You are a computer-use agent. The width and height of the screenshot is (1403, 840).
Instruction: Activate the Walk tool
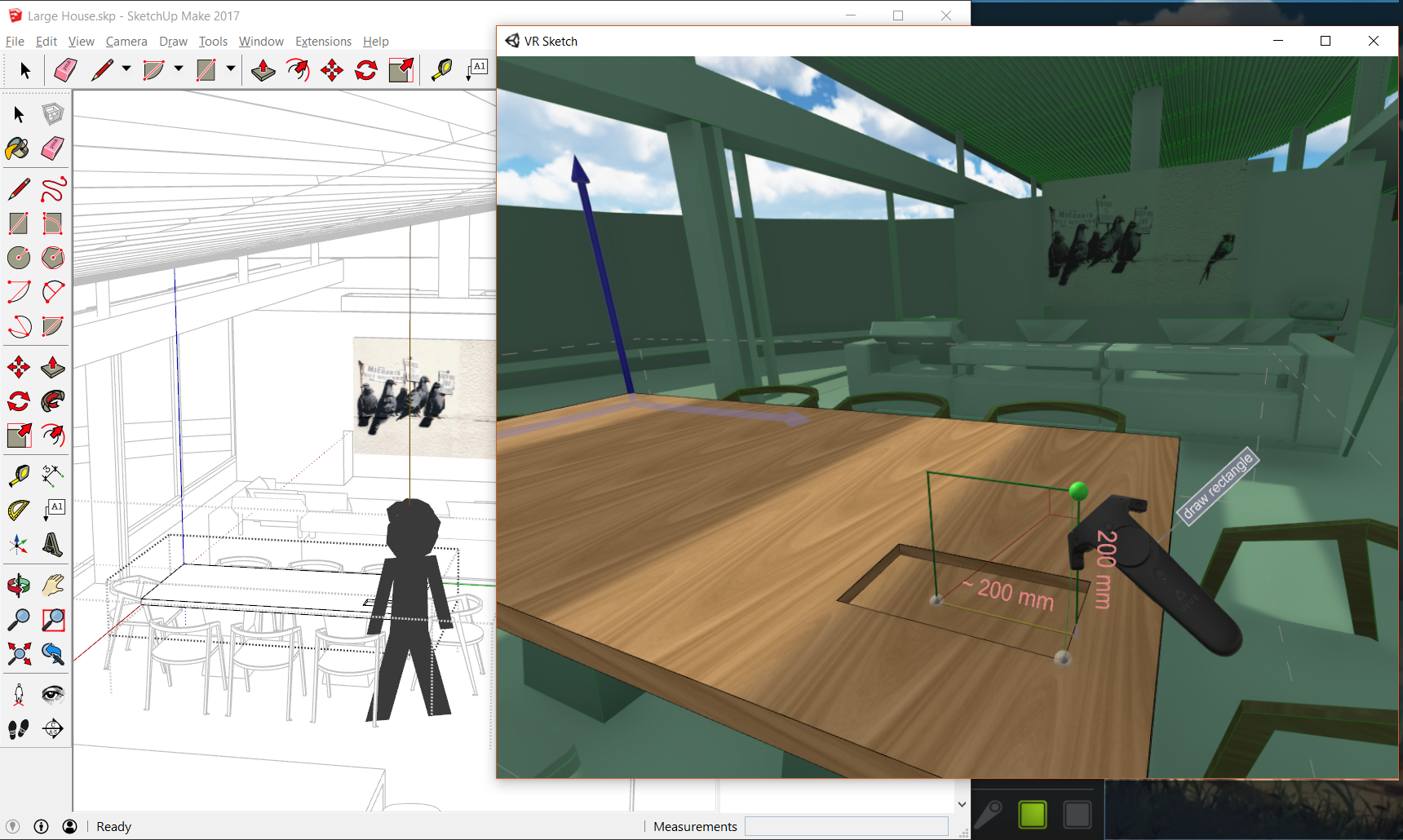(x=18, y=728)
